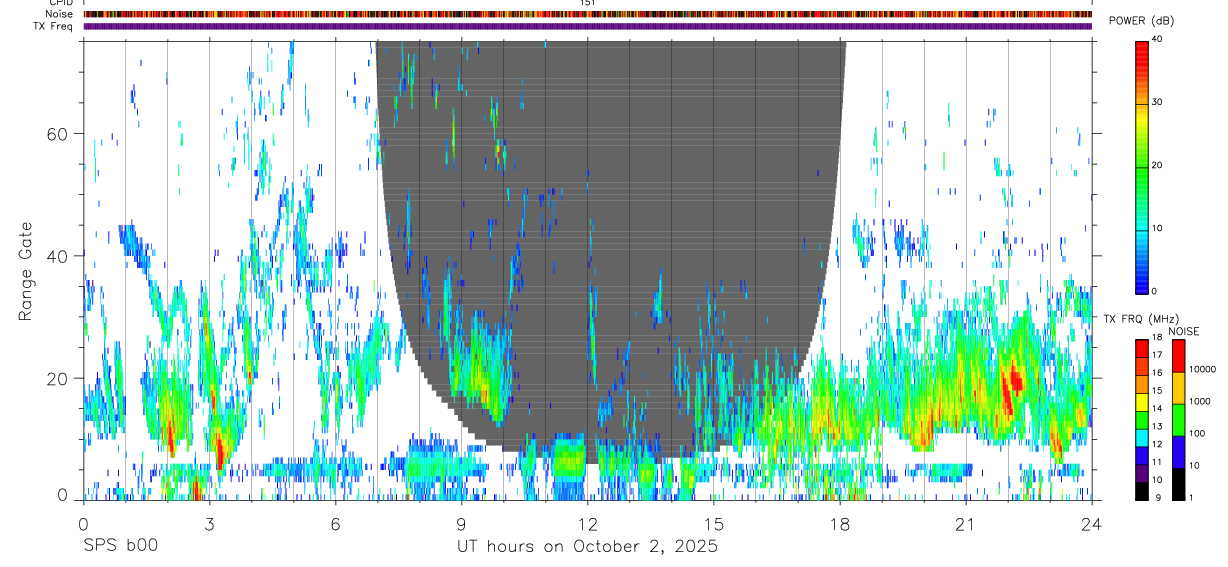
Task: Select the 10000 label on the NOISE legend
Action: coord(1202,369)
